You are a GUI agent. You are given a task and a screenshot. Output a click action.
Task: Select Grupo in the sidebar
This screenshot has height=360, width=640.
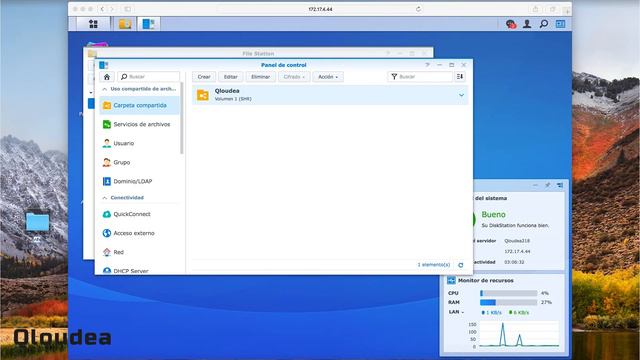coord(140,162)
